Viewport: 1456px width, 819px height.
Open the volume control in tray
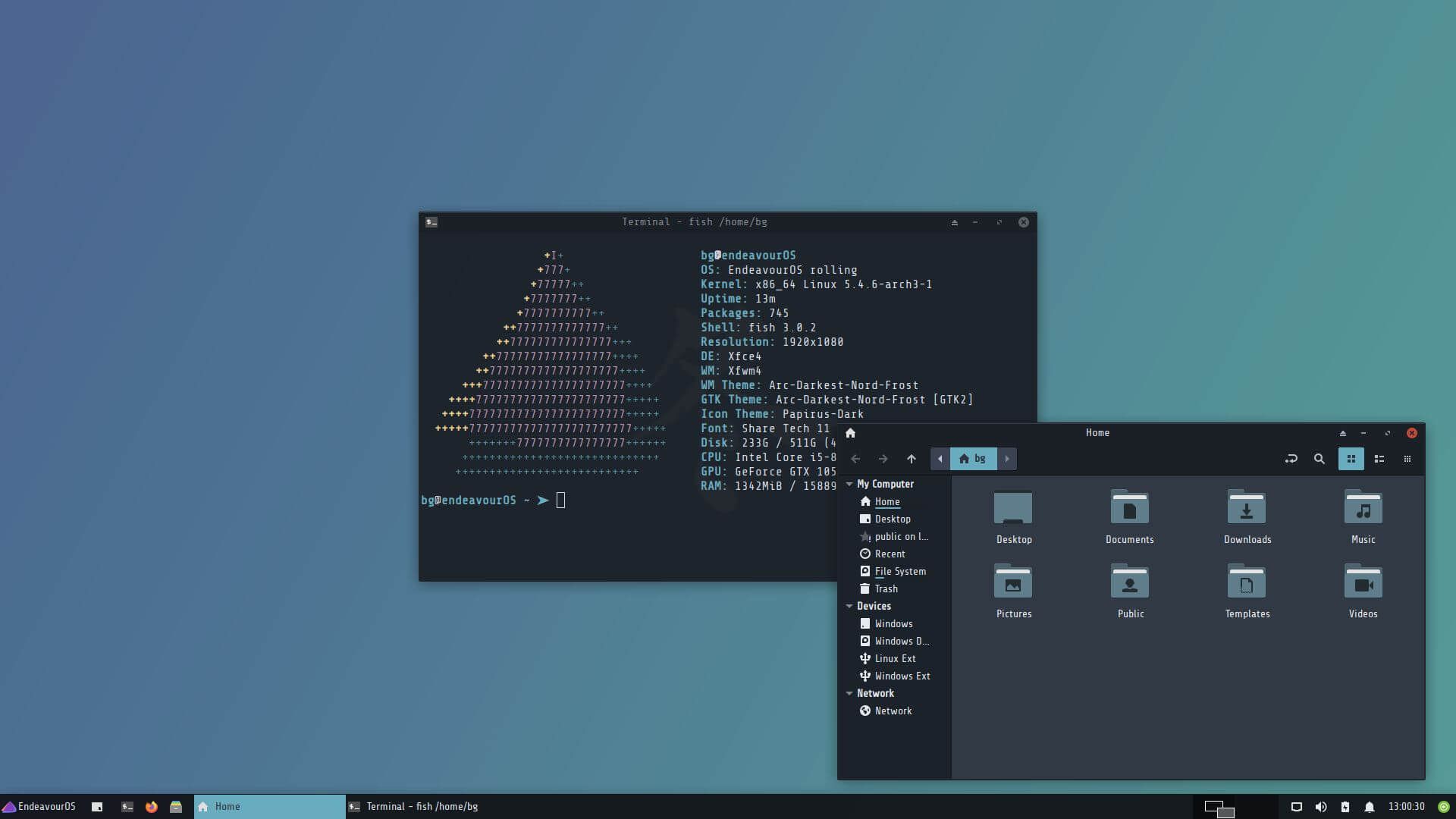[x=1320, y=807]
